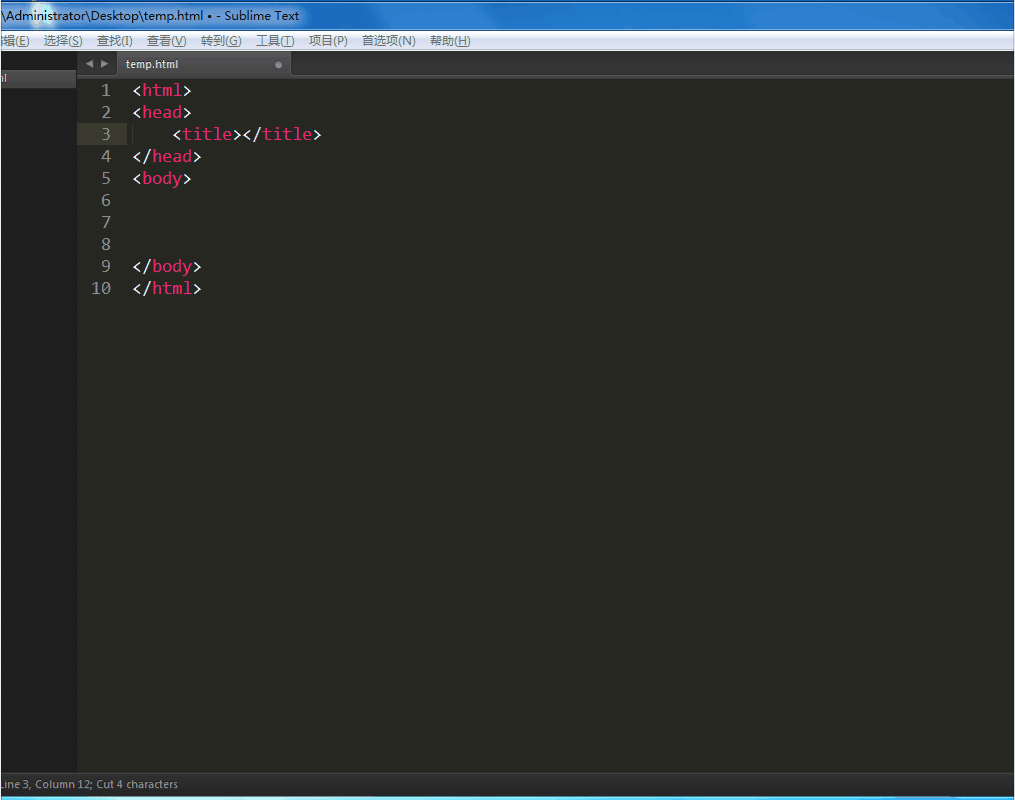Click the Sublime Text window title bar

coord(508,16)
